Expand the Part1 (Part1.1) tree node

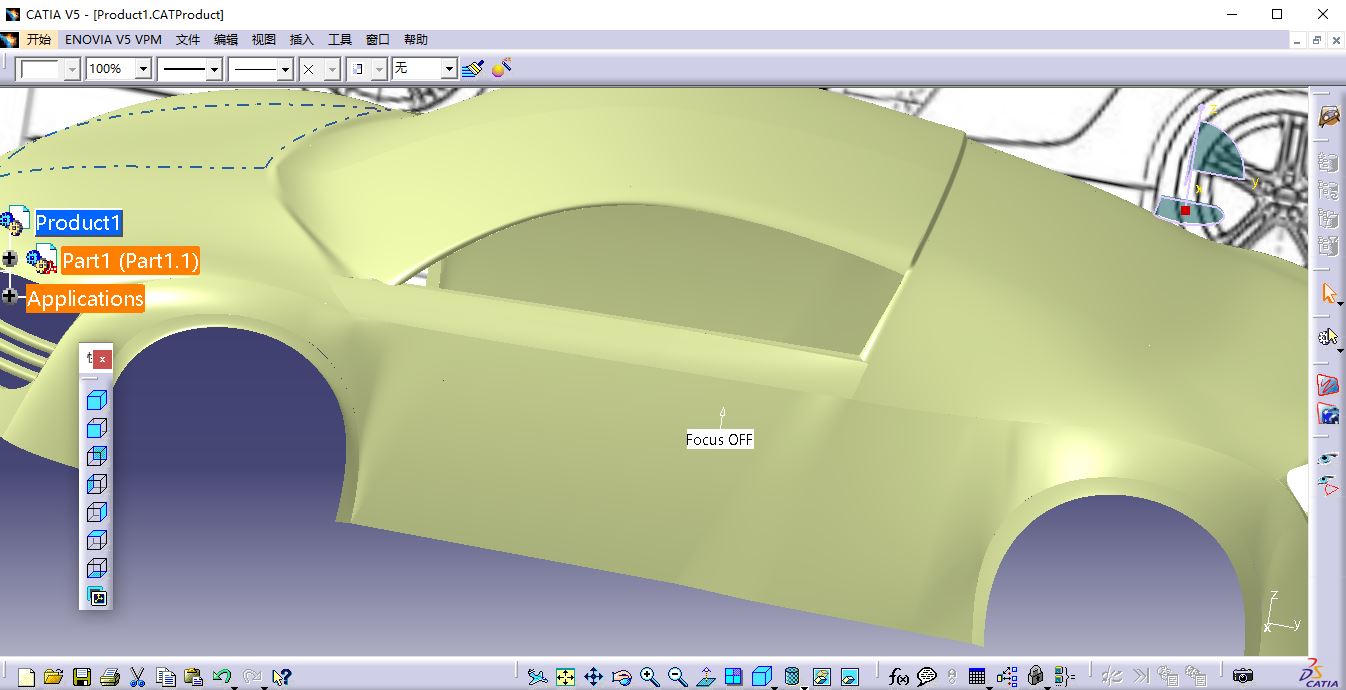click(x=9, y=259)
